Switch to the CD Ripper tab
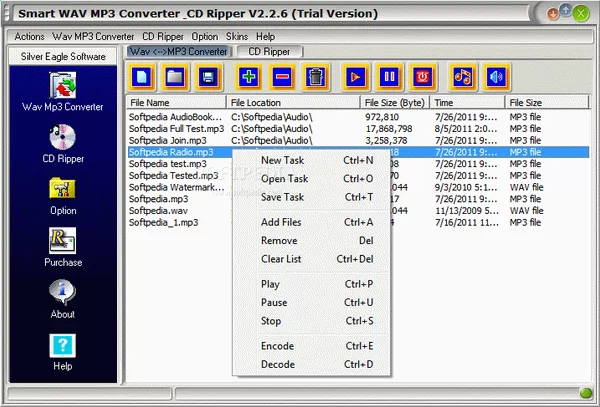The image size is (600, 407). (269, 51)
